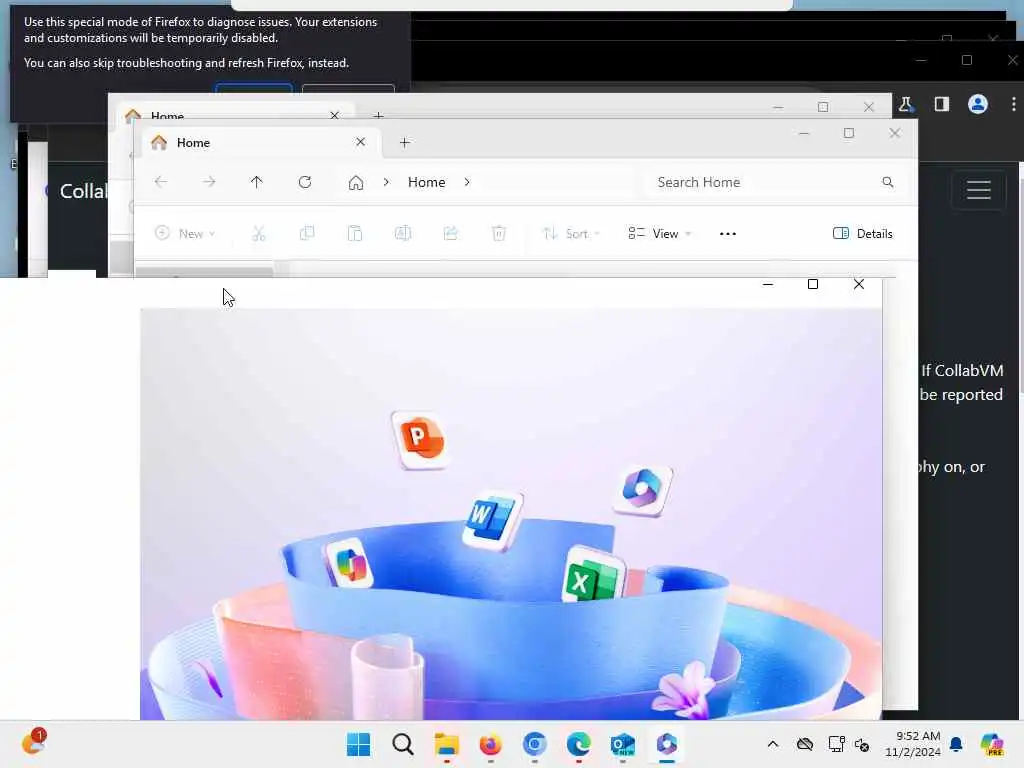Viewport: 1024px width, 768px height.
Task: Toggle the Chrome side panel icon
Action: (x=942, y=104)
